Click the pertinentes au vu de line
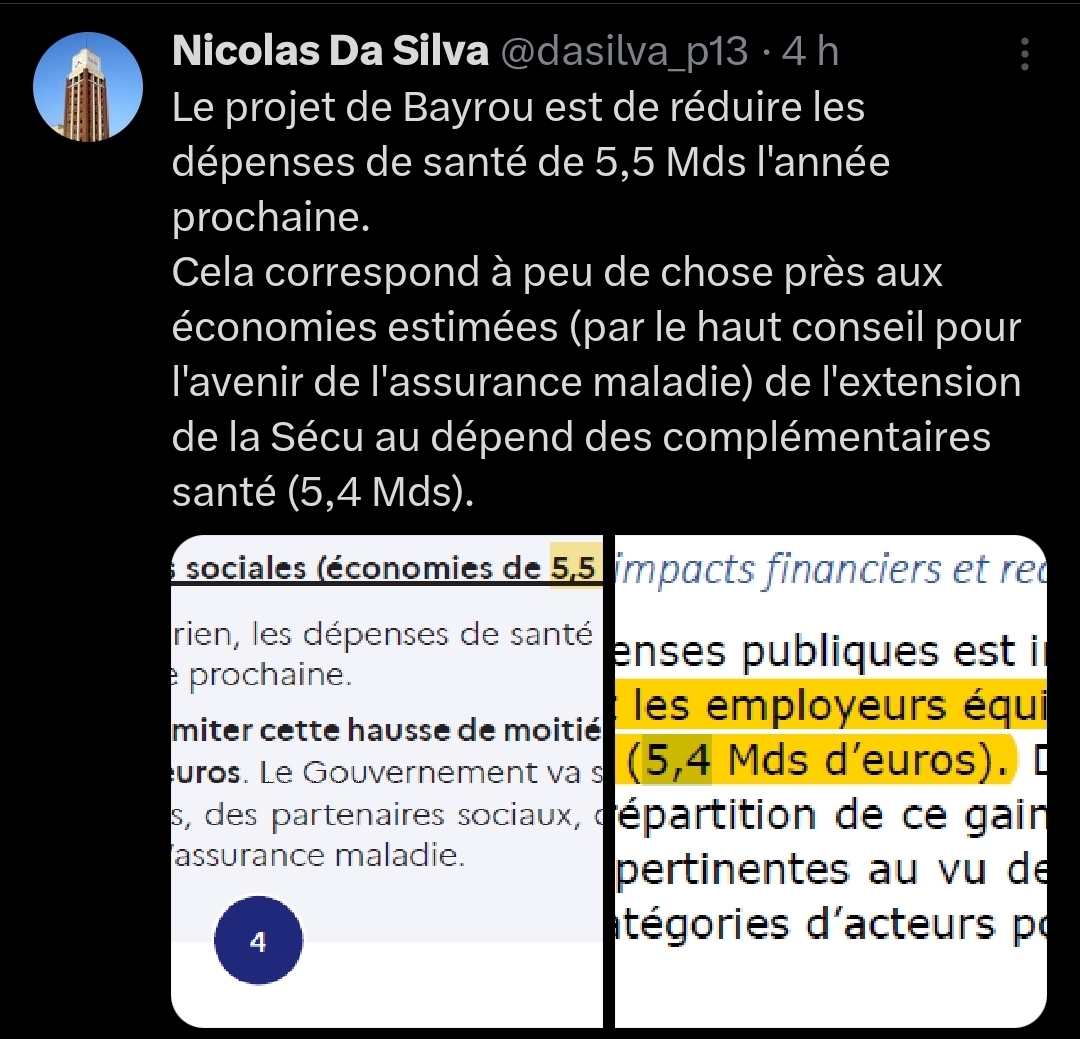Viewport: 1080px width, 1039px height. (x=830, y=870)
